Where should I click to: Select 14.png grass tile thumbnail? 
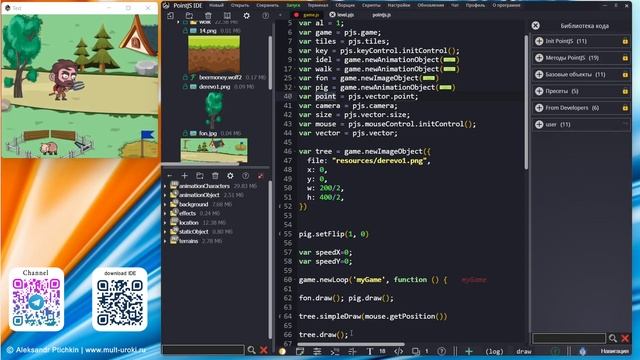(214, 54)
